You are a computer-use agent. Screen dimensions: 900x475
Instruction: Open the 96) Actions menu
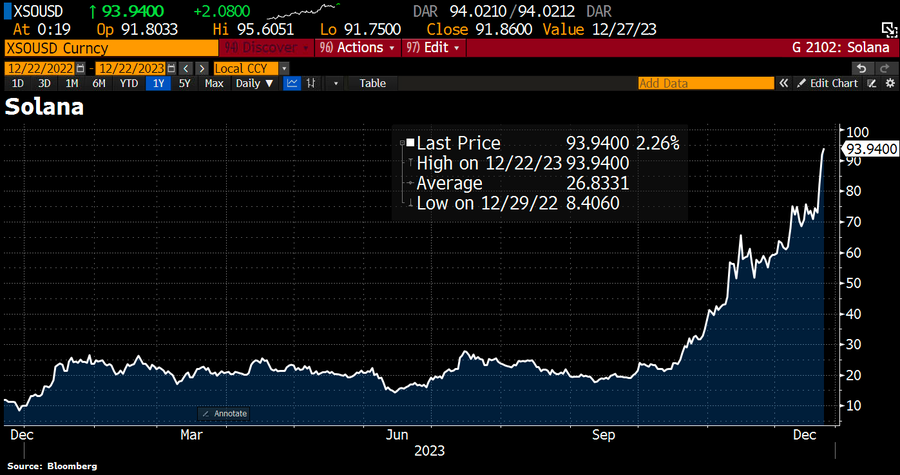358,48
